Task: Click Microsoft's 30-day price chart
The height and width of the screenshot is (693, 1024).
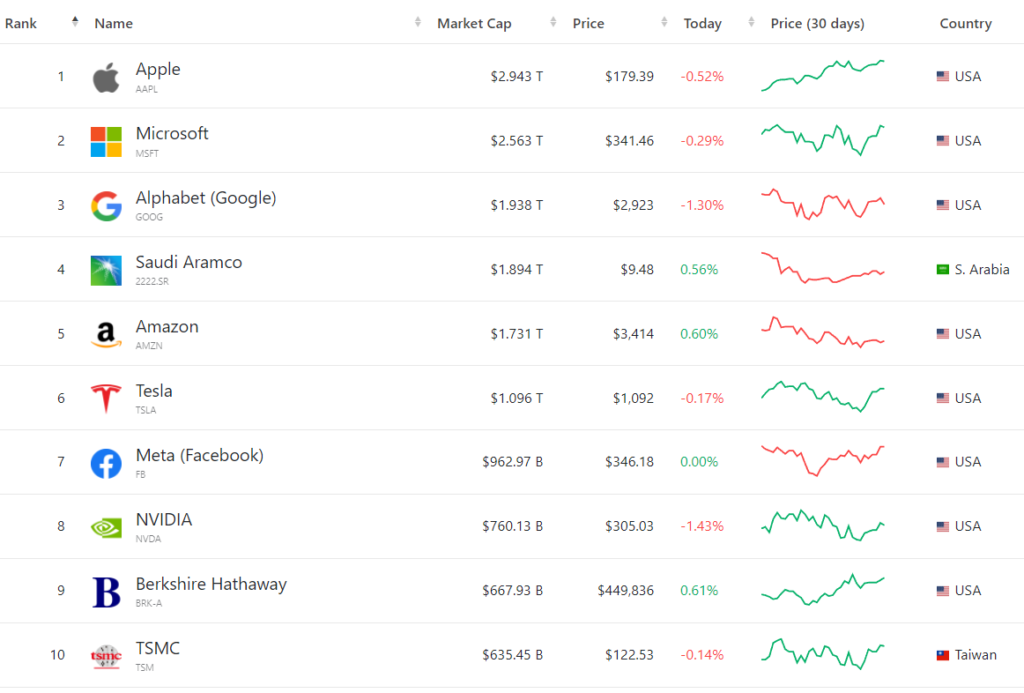Action: 823,140
